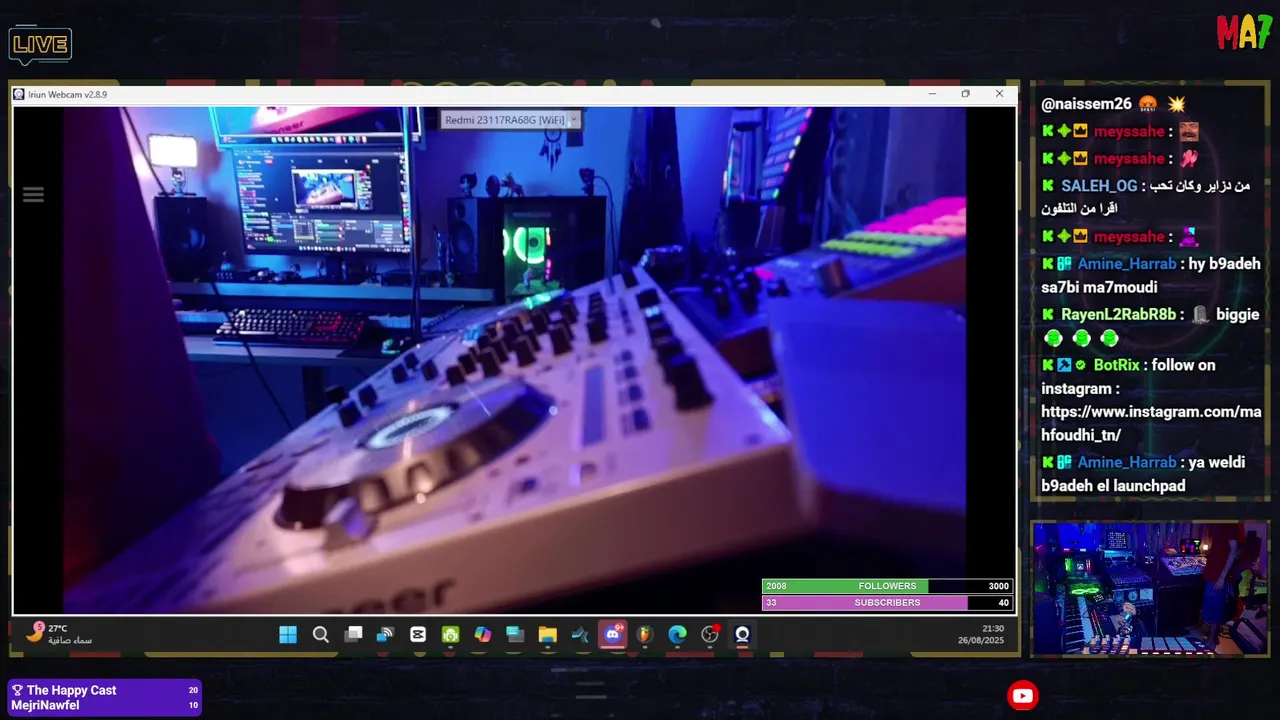This screenshot has width=1280, height=720.
Task: Click the Iriun Webcam title bar icon
Action: 19,94
